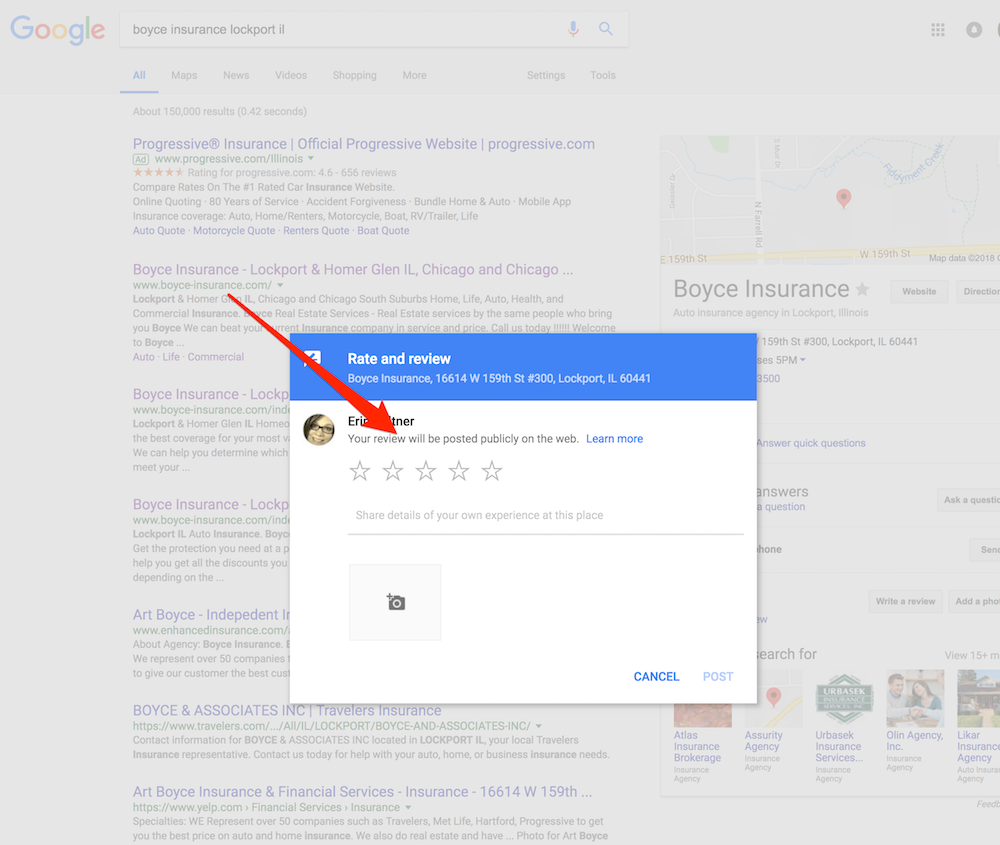This screenshot has height=845, width=1000.
Task: Open the Life sitelink under Boyce result
Action: pyautogui.click(x=171, y=357)
